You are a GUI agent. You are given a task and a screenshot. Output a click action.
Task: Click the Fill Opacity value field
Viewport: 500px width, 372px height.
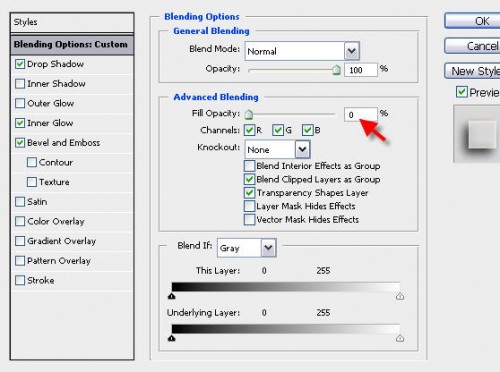pyautogui.click(x=361, y=115)
